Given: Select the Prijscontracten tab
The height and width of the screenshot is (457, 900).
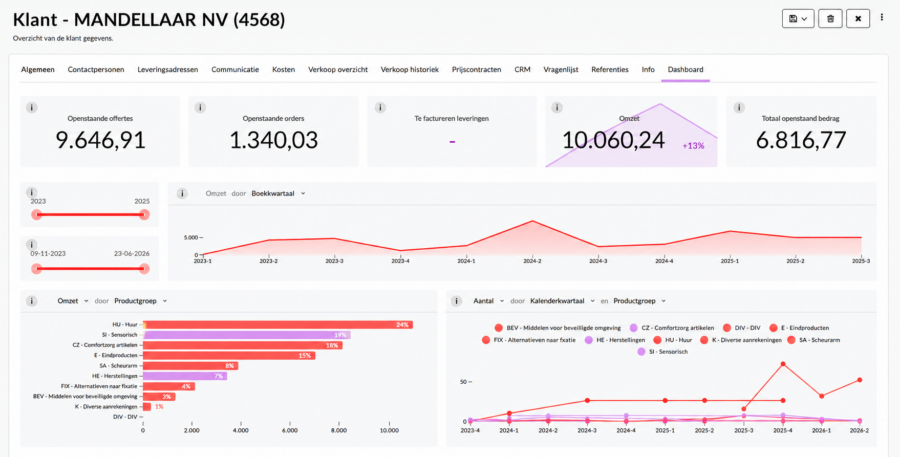Looking at the screenshot, I should [x=476, y=69].
